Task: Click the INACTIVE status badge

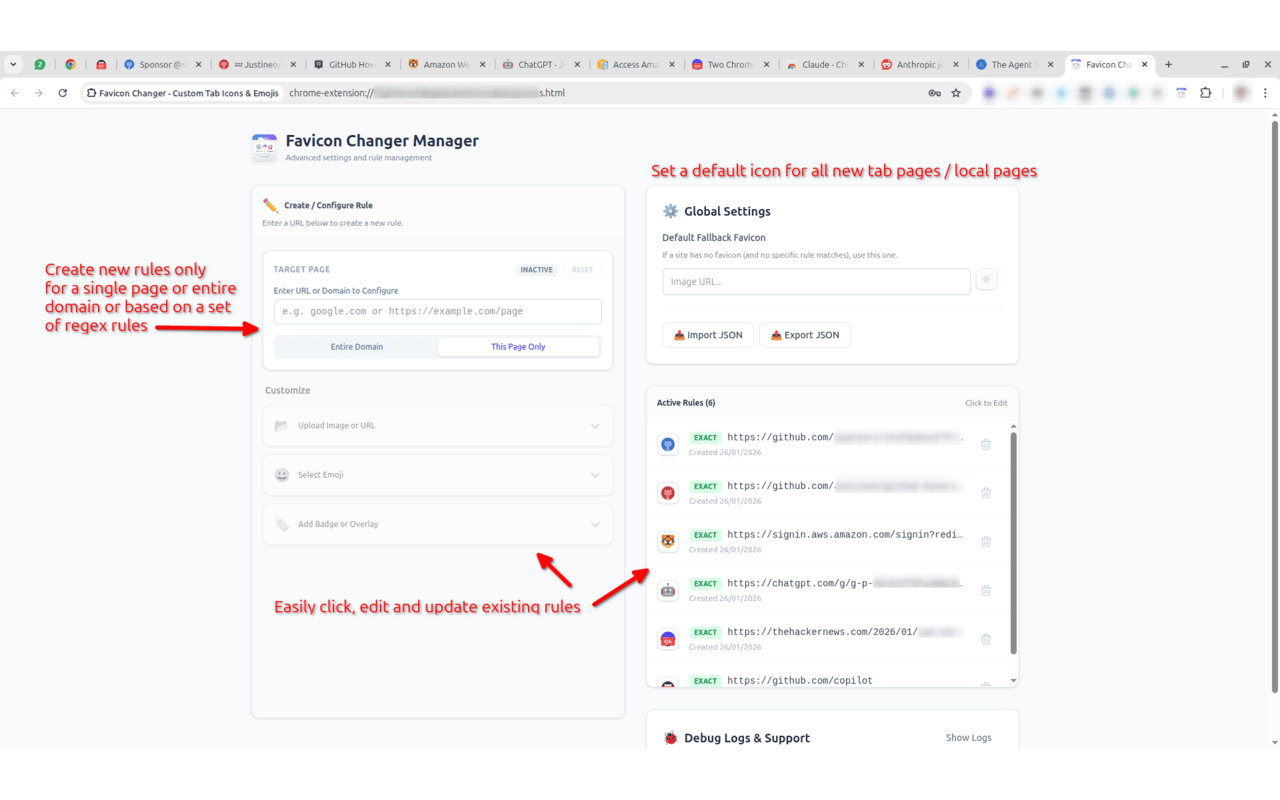Action: coord(536,270)
